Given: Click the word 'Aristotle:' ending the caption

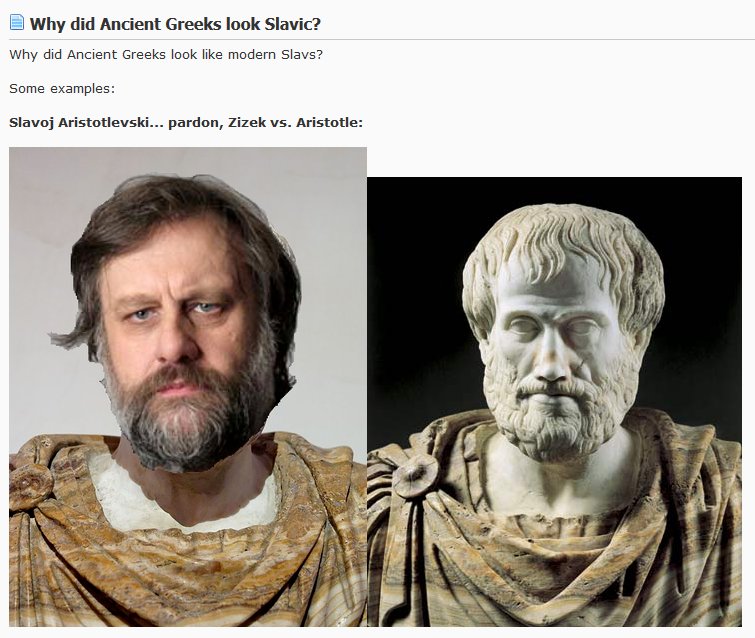Looking at the screenshot, I should click(x=329, y=122).
